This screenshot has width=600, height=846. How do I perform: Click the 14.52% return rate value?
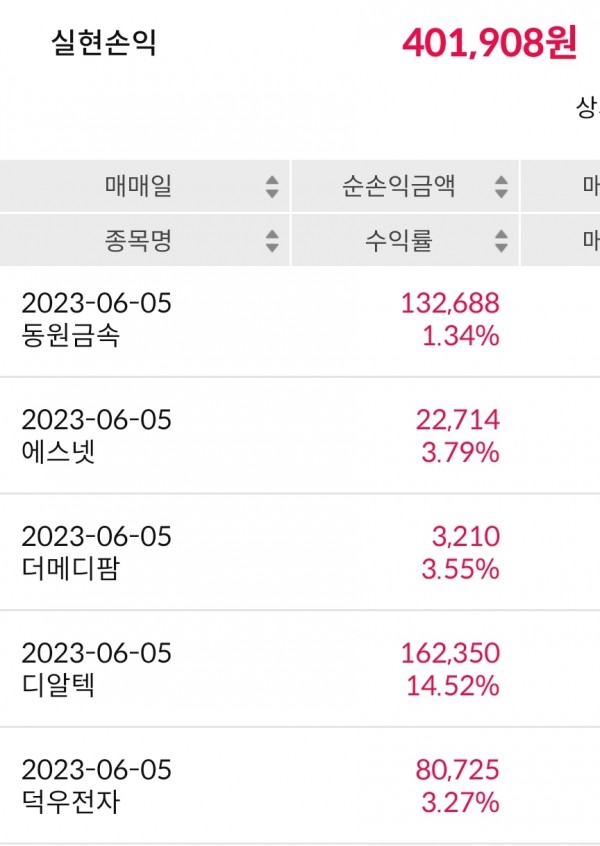[457, 686]
